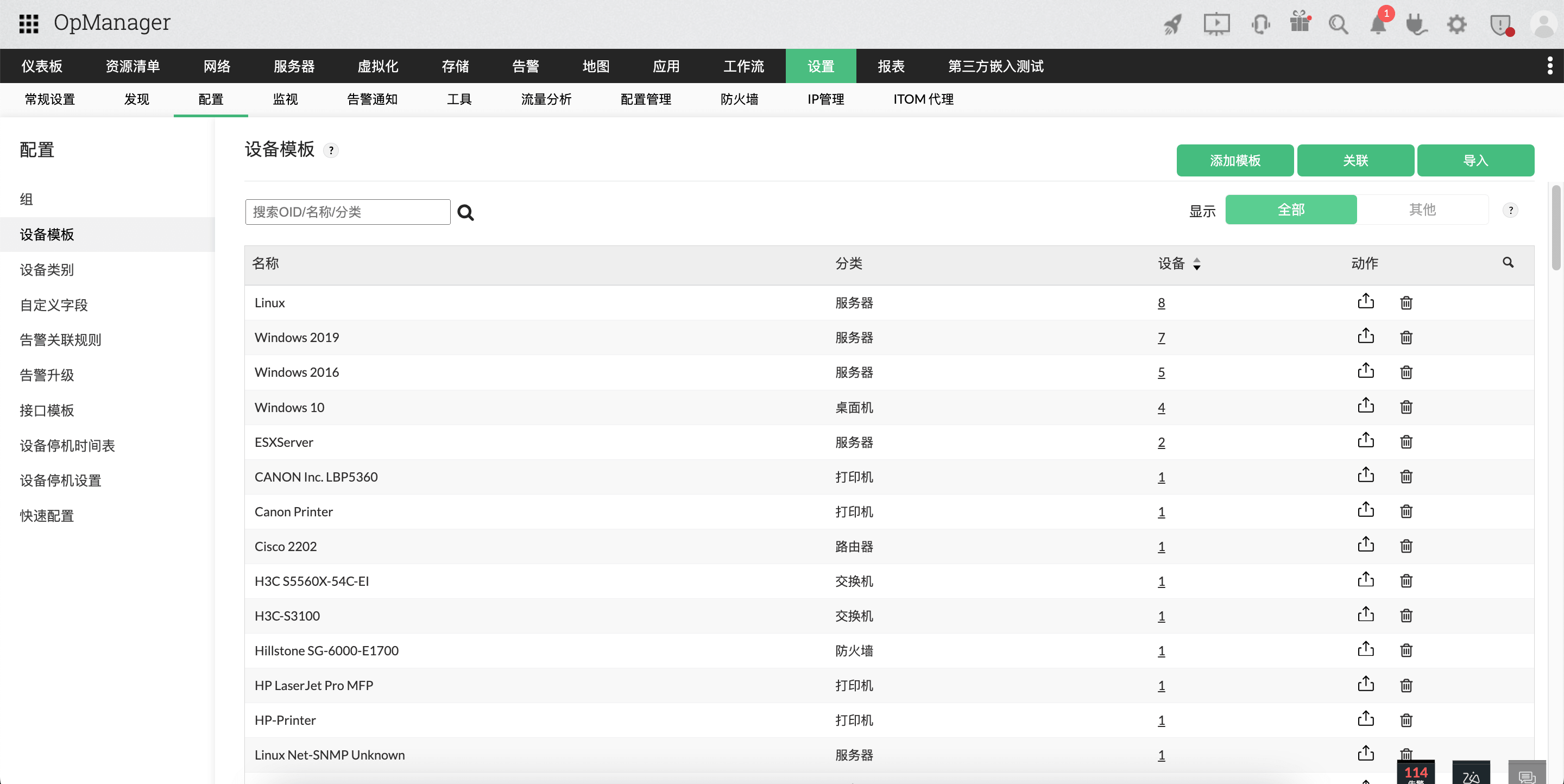Select 接口模板 in sidebar
This screenshot has height=784, width=1564.
[47, 410]
